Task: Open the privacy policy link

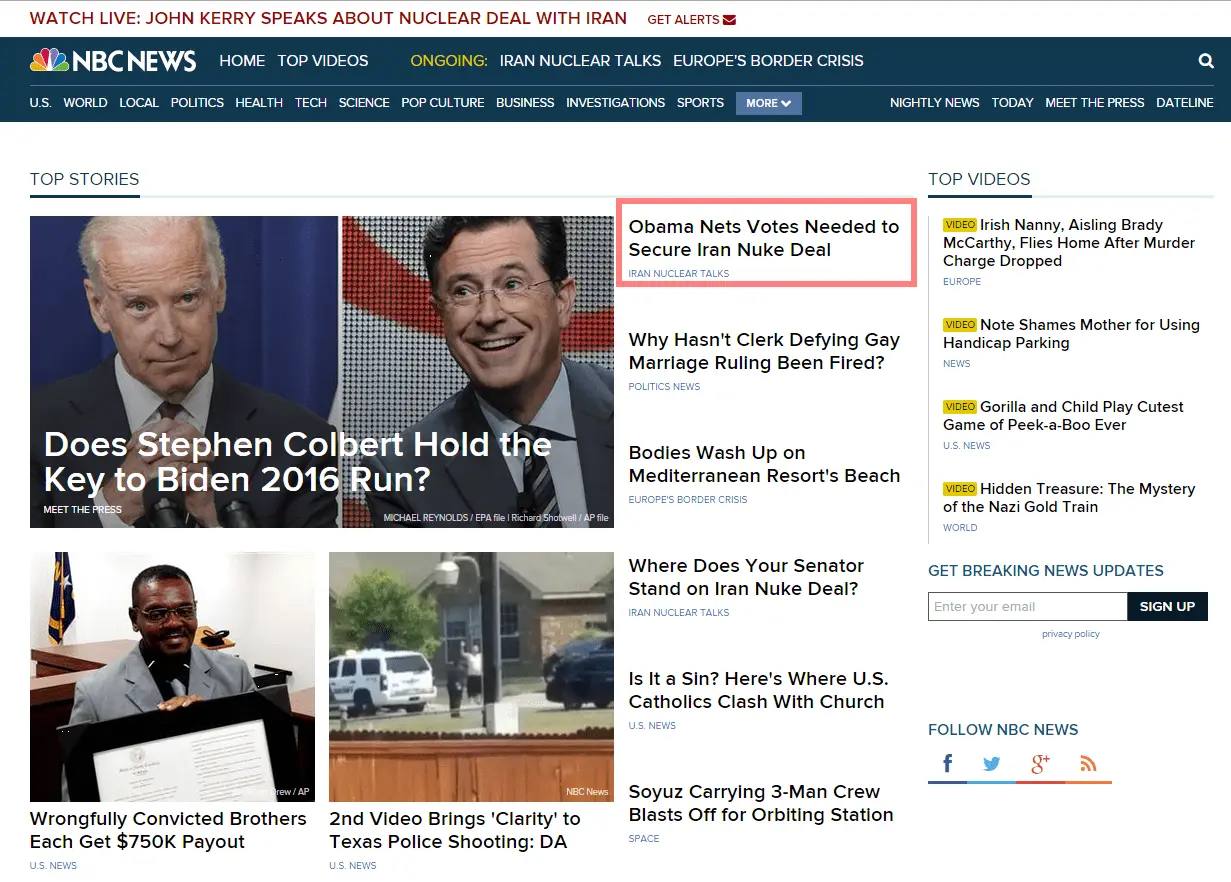Action: coord(1070,634)
